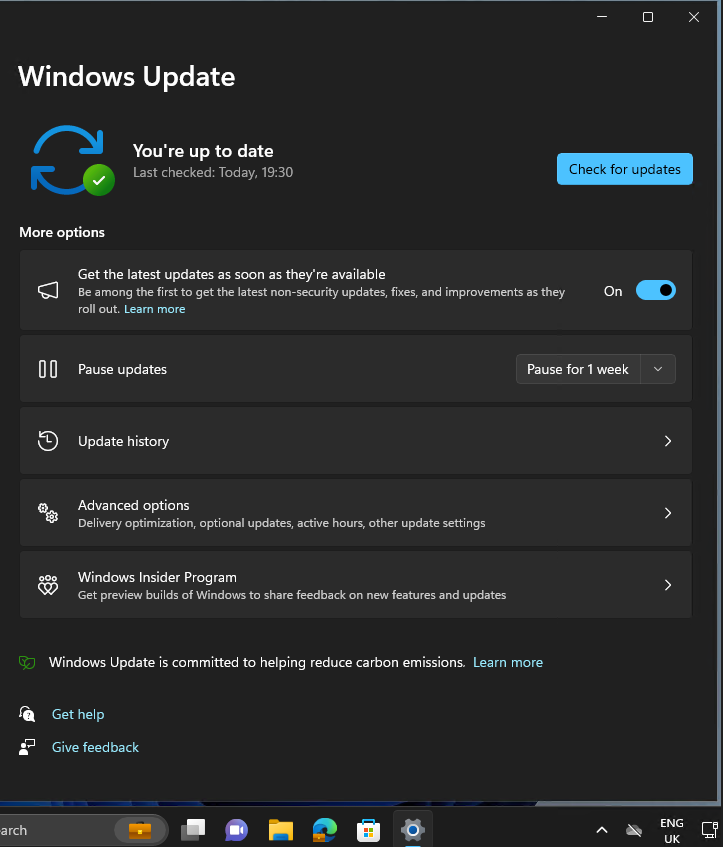Click the carbon emissions leaf icon

tap(27, 662)
